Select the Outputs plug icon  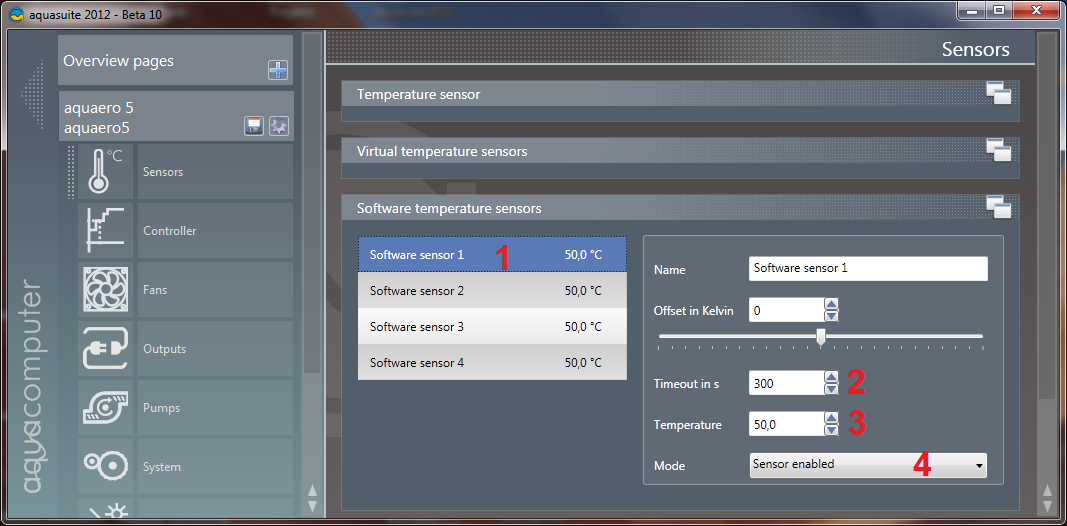[x=105, y=349]
